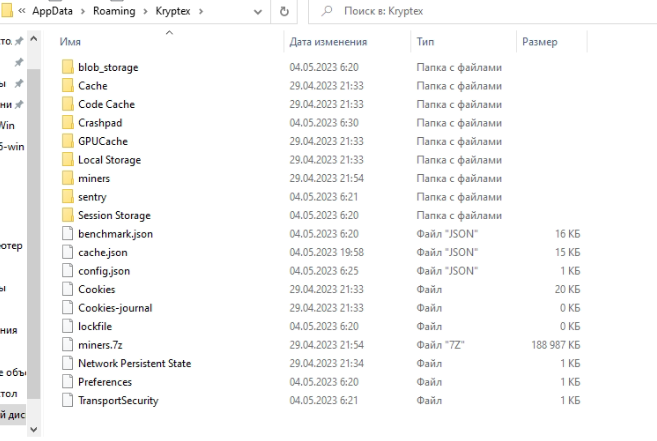The width and height of the screenshot is (657, 441).
Task: Select the Crashpad folder name
Action: [100, 122]
